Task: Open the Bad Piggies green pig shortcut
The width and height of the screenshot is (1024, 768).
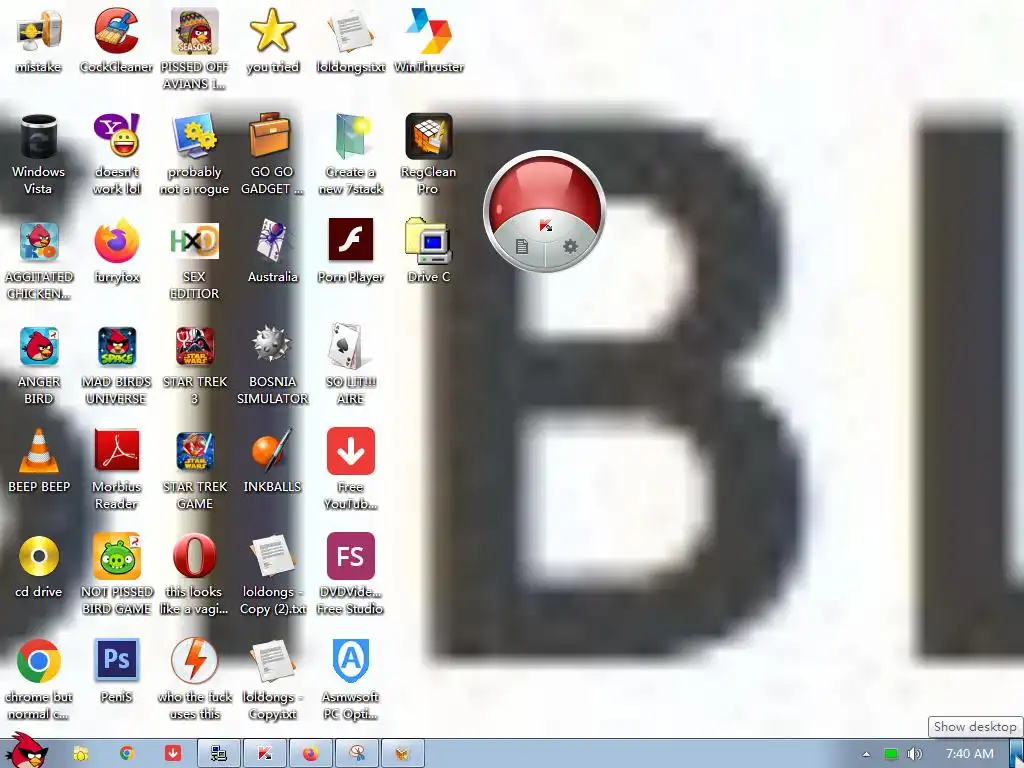Action: tap(116, 556)
